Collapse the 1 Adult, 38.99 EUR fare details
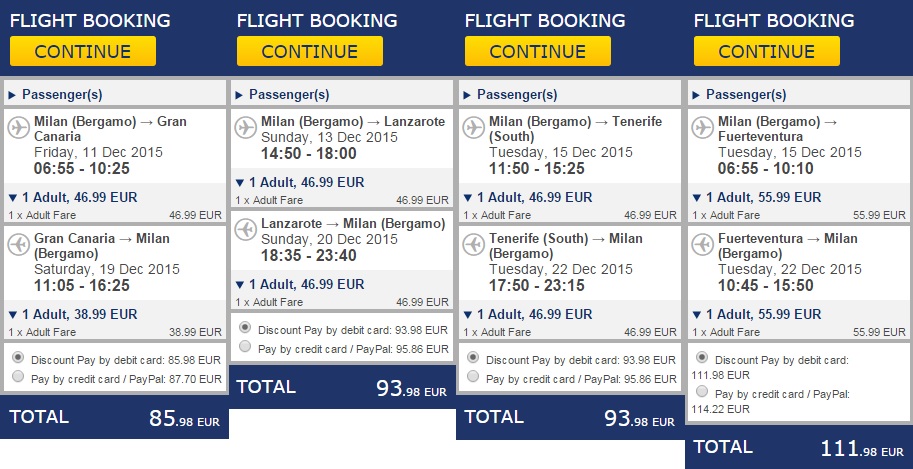This screenshot has width=913, height=469. (x=72, y=314)
